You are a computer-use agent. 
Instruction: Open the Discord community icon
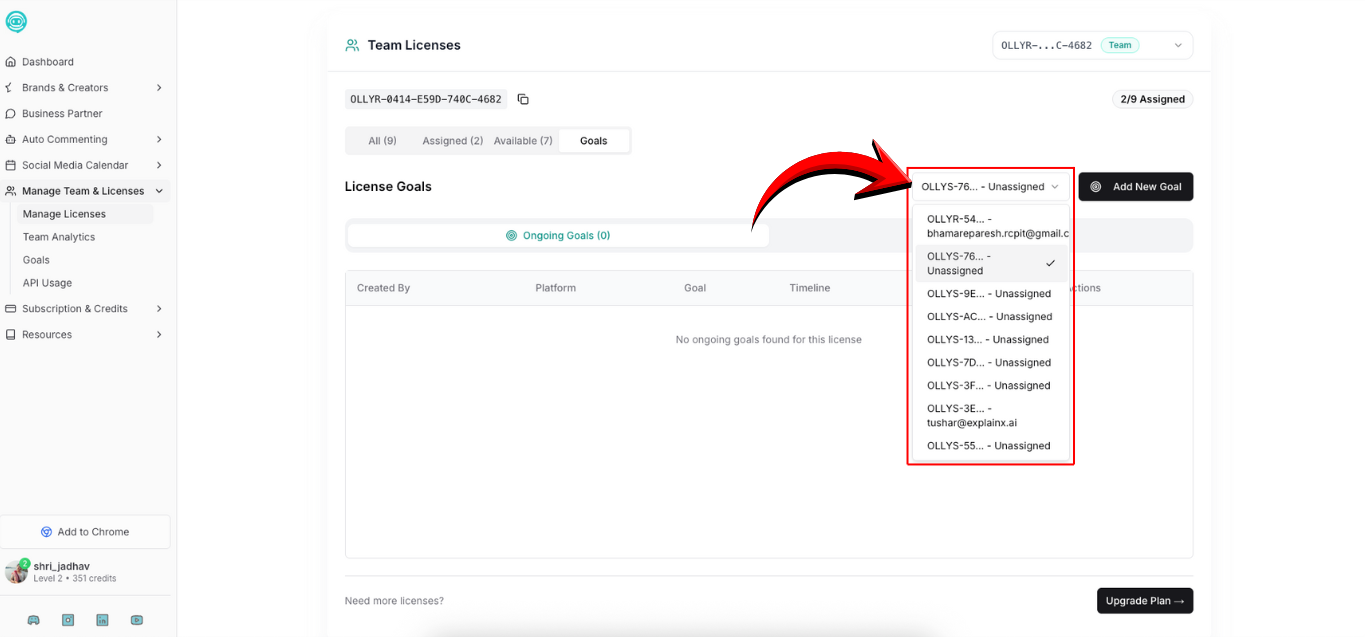33,620
